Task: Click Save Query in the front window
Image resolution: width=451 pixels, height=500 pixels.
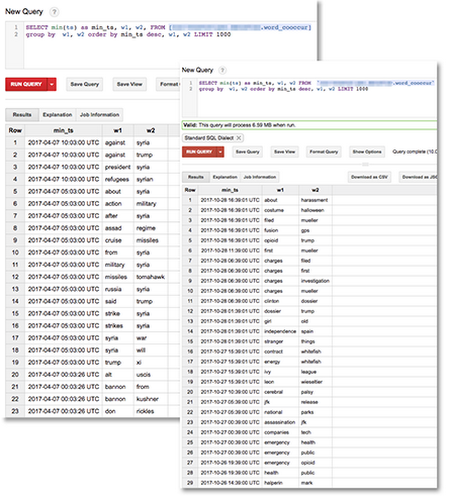Action: click(x=247, y=152)
